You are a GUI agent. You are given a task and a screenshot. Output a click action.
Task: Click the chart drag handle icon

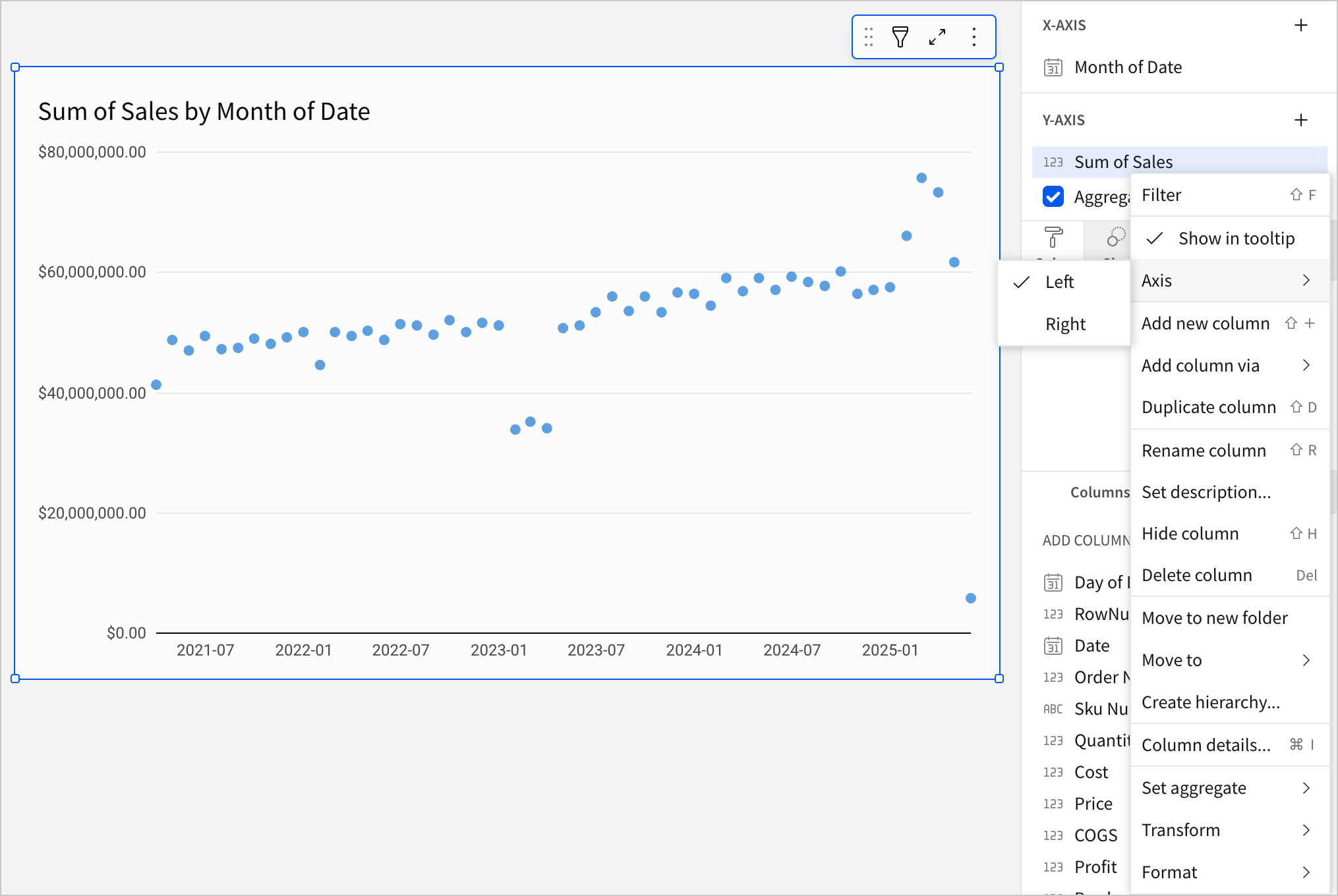pyautogui.click(x=869, y=37)
